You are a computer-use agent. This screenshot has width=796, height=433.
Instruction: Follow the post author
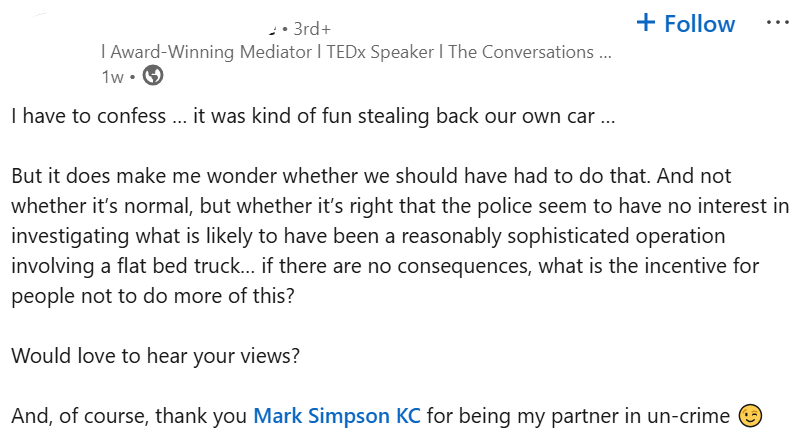685,23
